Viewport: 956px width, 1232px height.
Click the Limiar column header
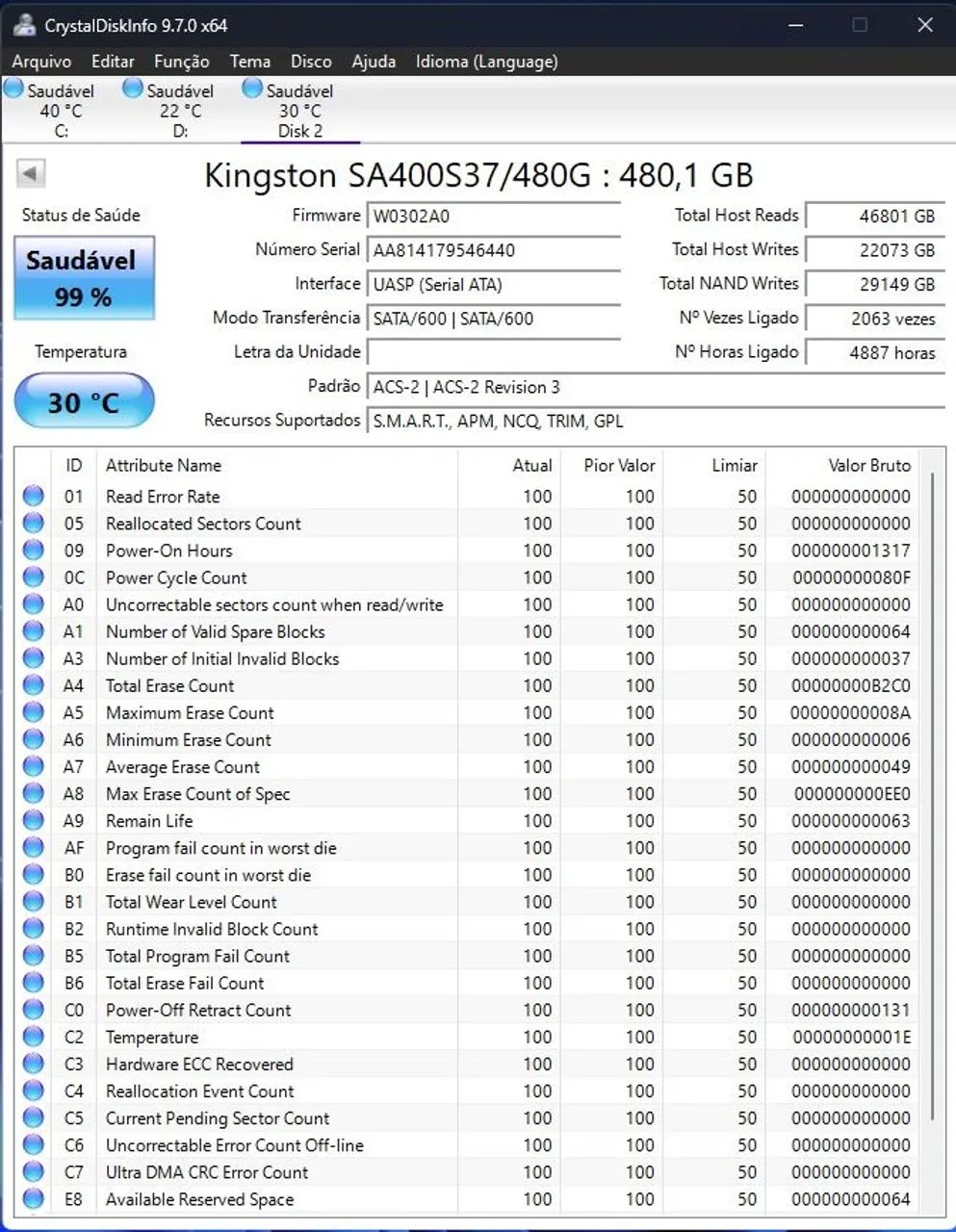pos(713,466)
